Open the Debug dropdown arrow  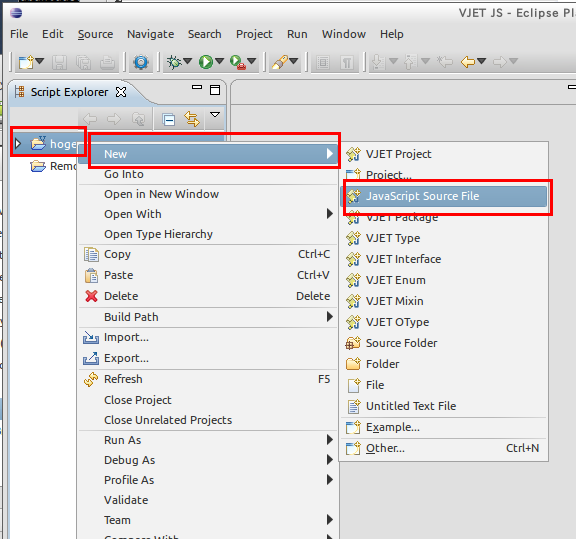click(187, 61)
